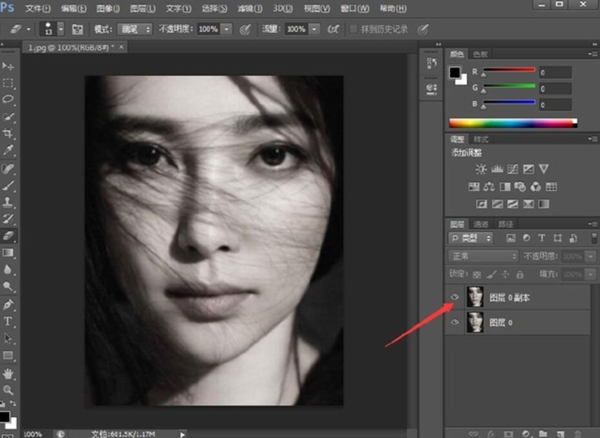Enable the 抹到历史记录 checkbox
This screenshot has width=600, height=438.
point(354,29)
